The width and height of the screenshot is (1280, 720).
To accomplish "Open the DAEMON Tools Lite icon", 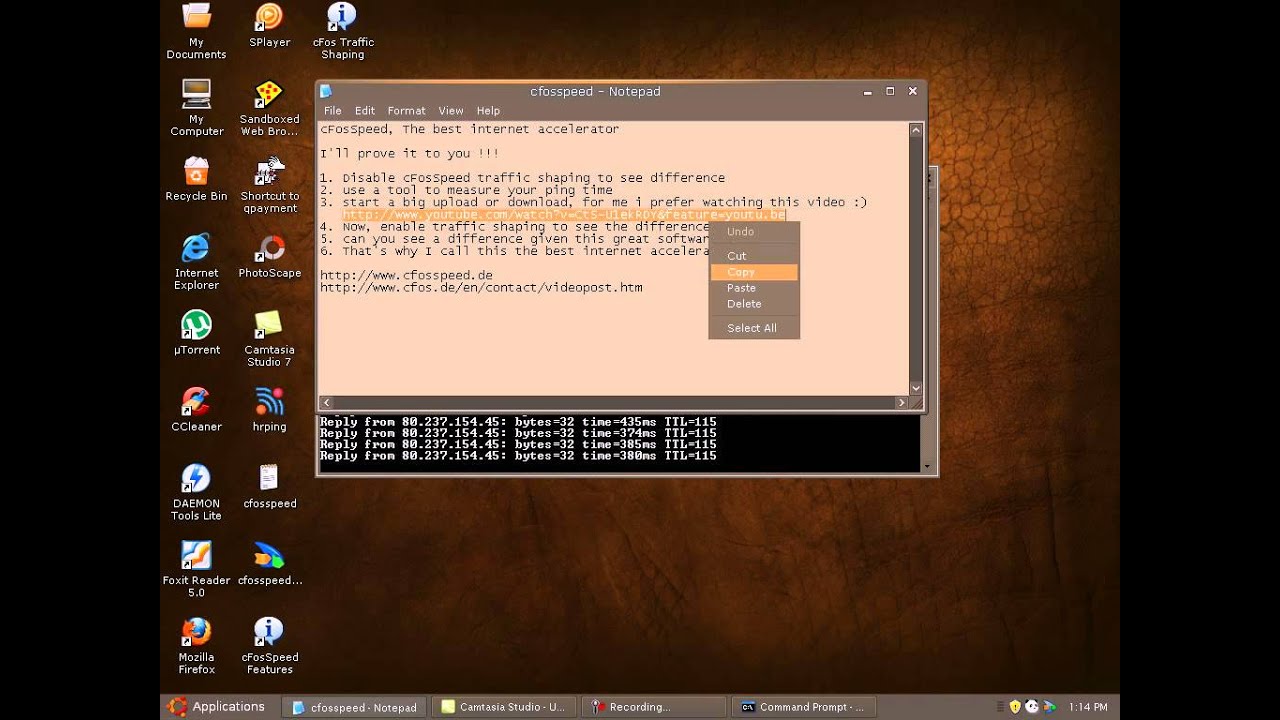I will 196,493.
